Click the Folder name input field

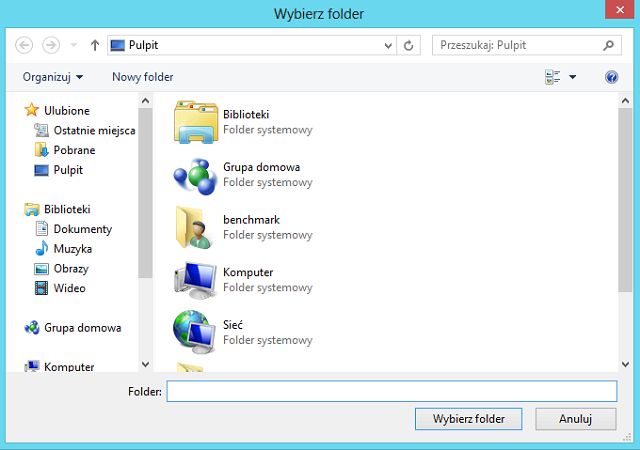coord(392,391)
